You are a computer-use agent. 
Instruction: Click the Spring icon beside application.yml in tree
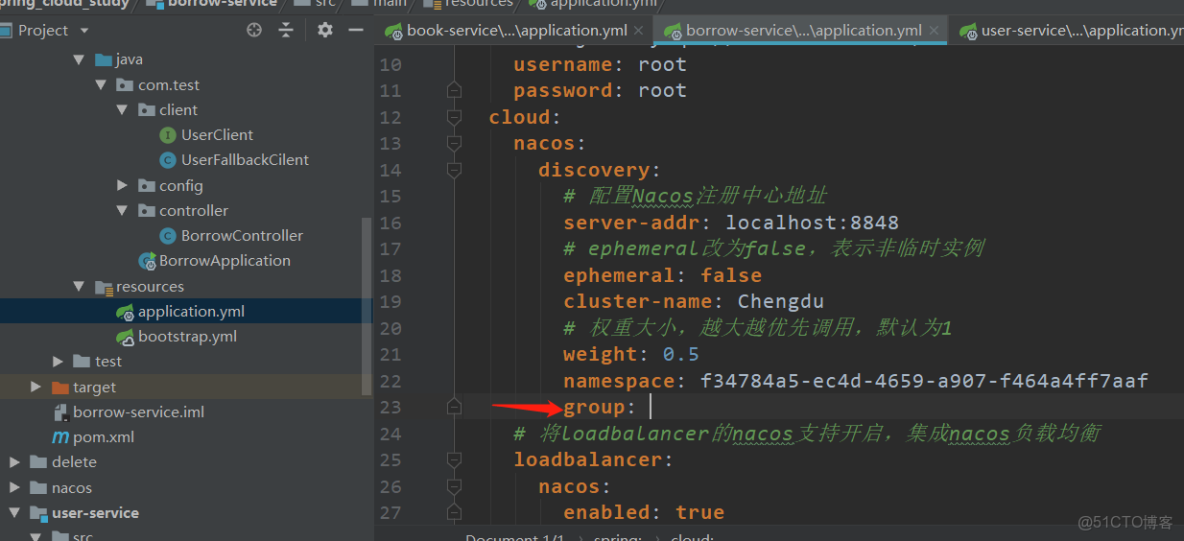125,312
